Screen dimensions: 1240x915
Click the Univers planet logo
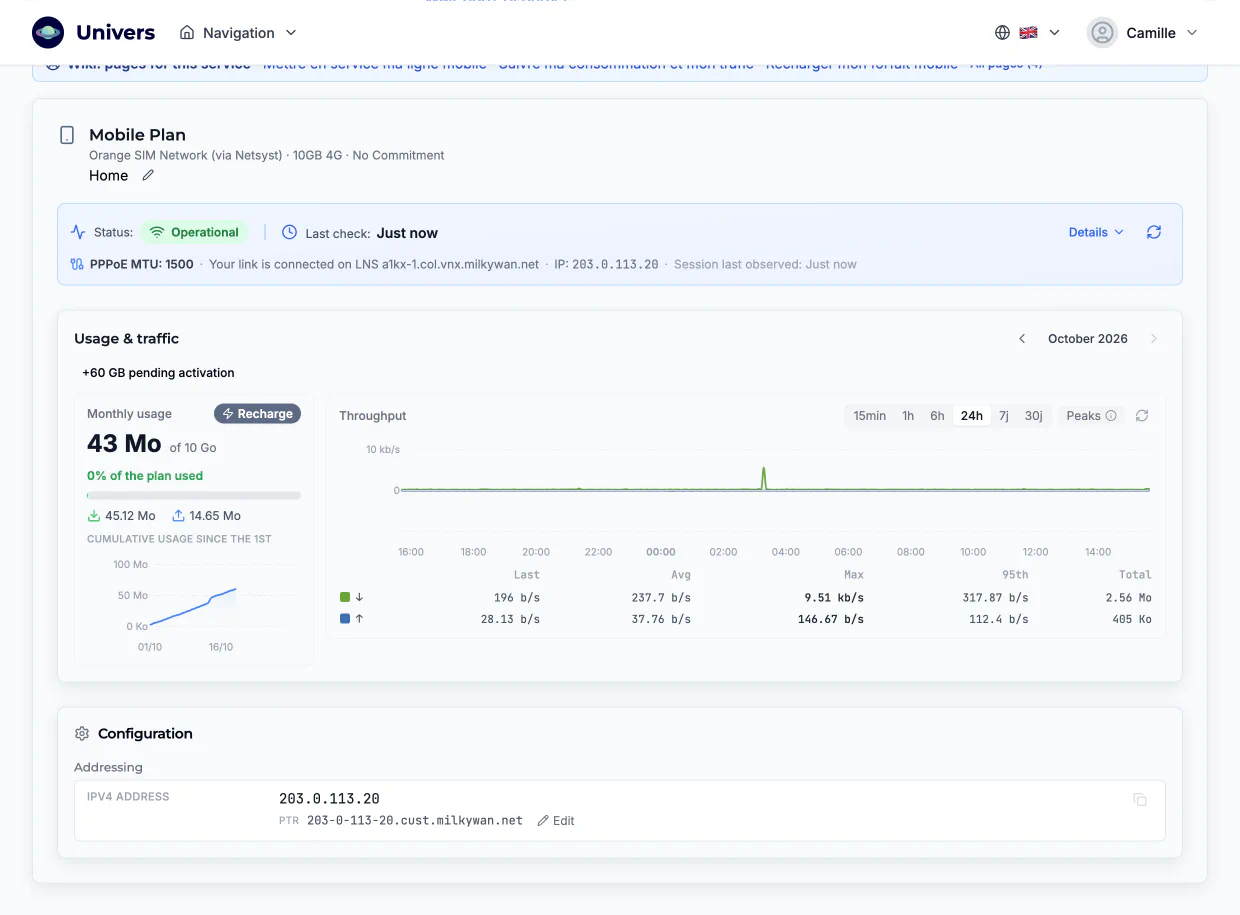[x=48, y=32]
